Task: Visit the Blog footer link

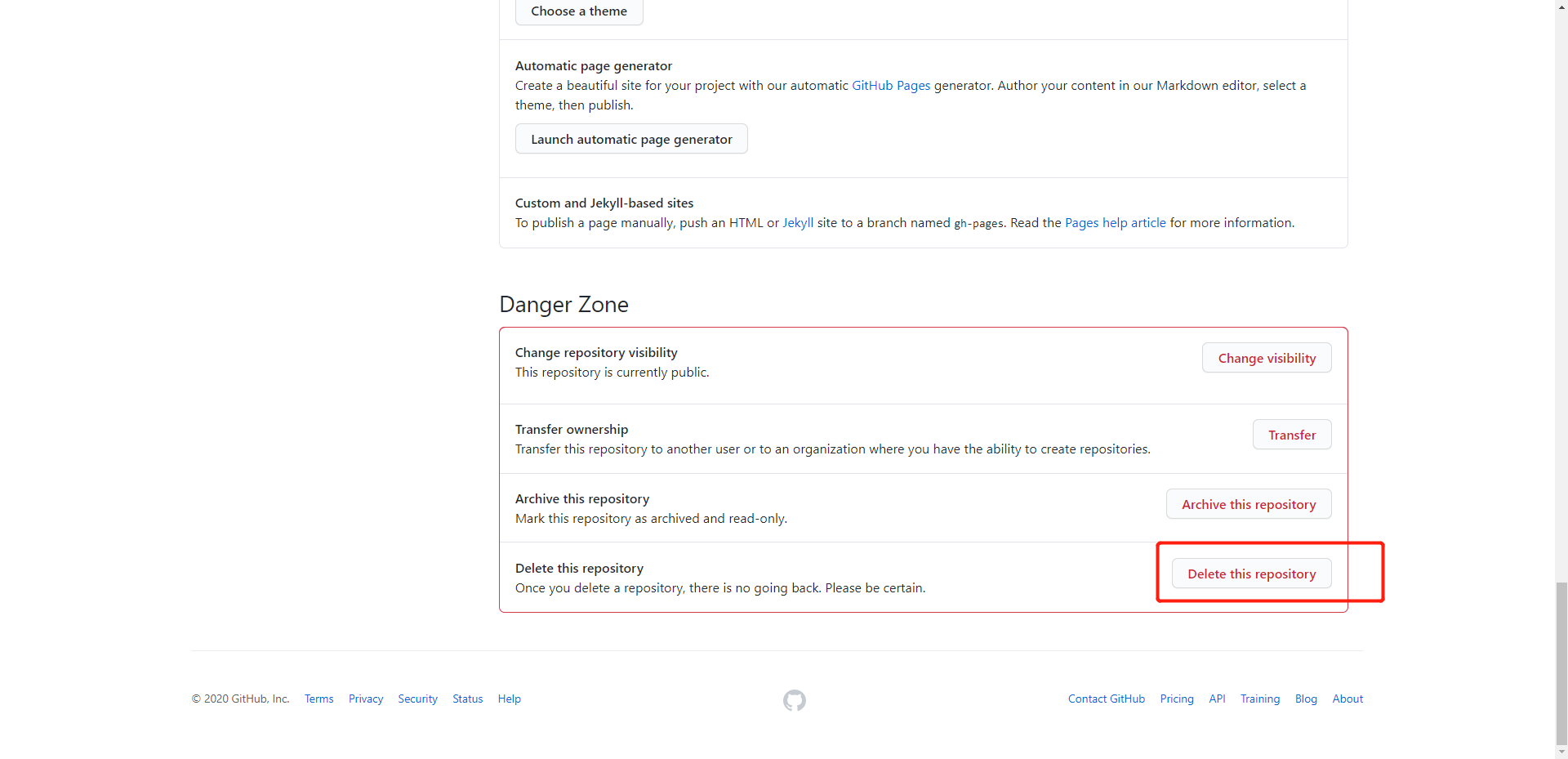Action: (1305, 699)
